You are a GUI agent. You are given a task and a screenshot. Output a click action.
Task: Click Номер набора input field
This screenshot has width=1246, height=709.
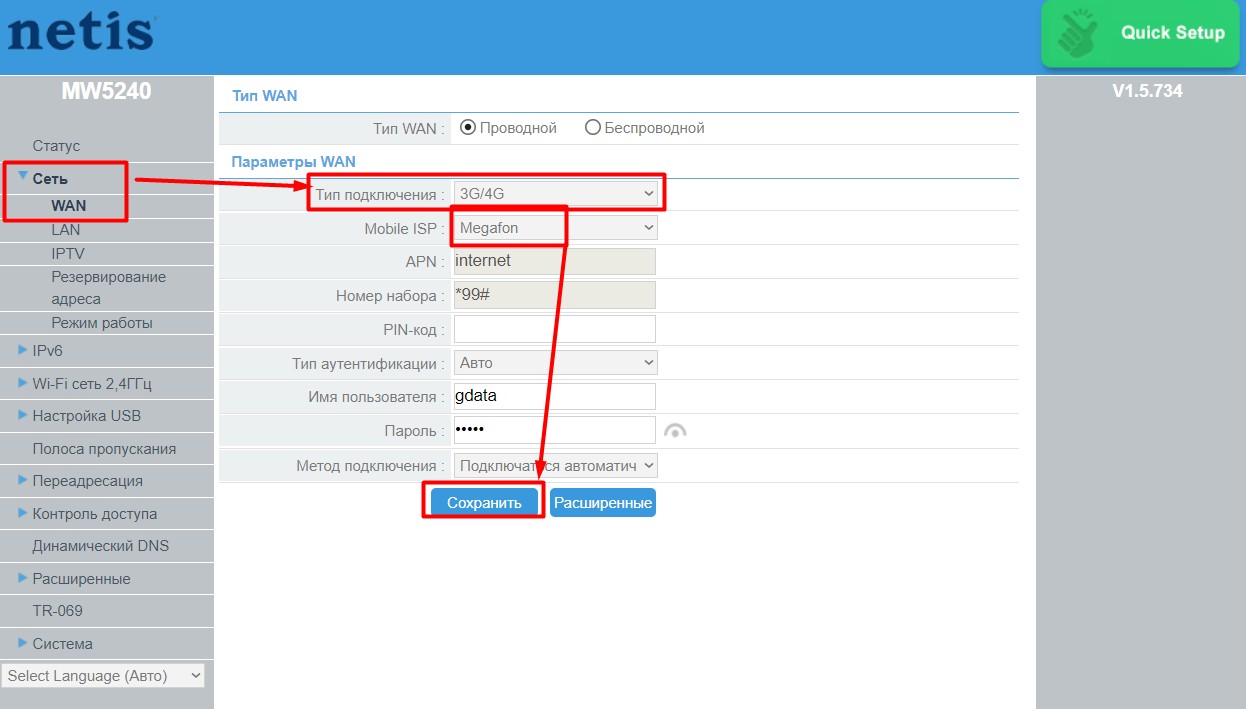(555, 295)
